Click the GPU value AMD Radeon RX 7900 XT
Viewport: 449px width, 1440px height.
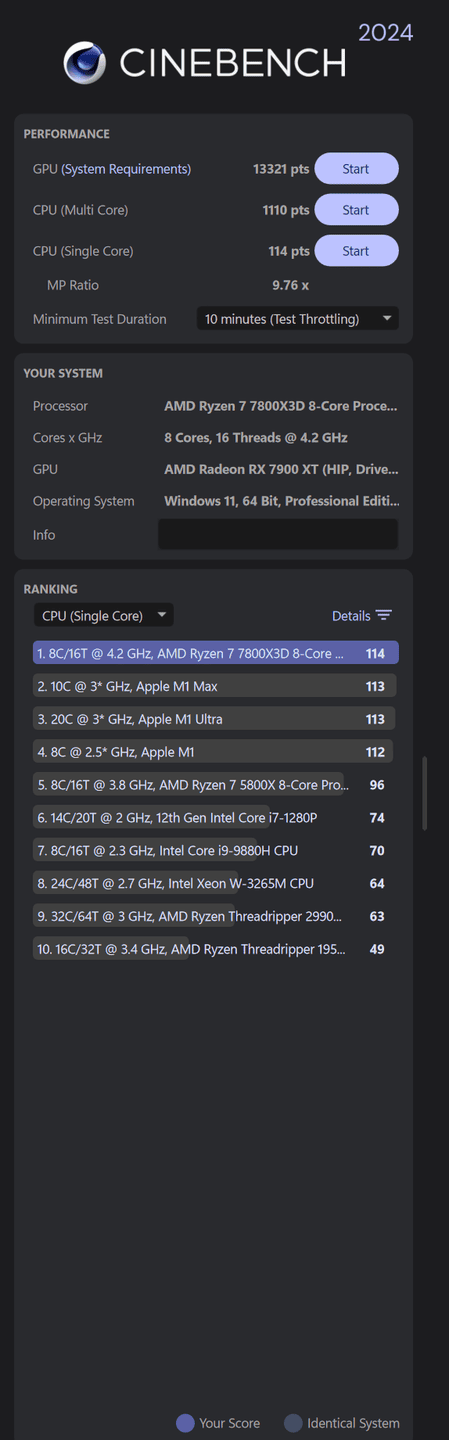(281, 469)
